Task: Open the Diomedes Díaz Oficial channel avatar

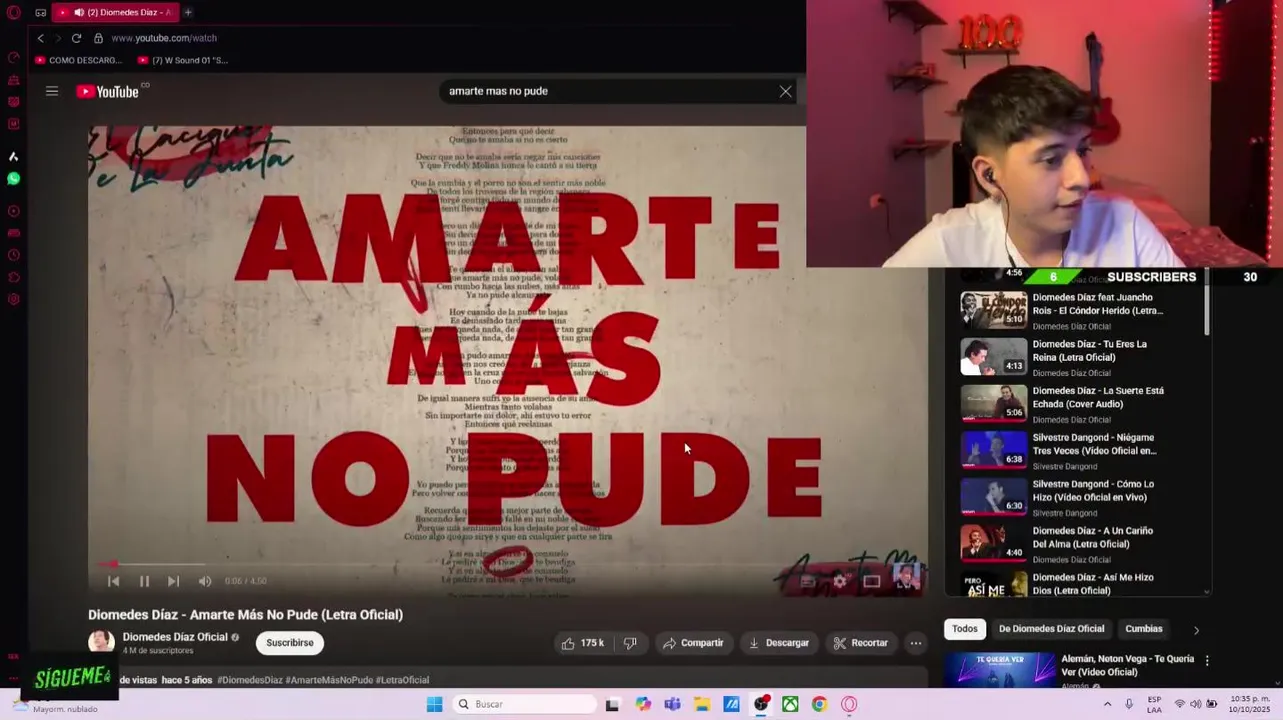Action: tap(101, 642)
